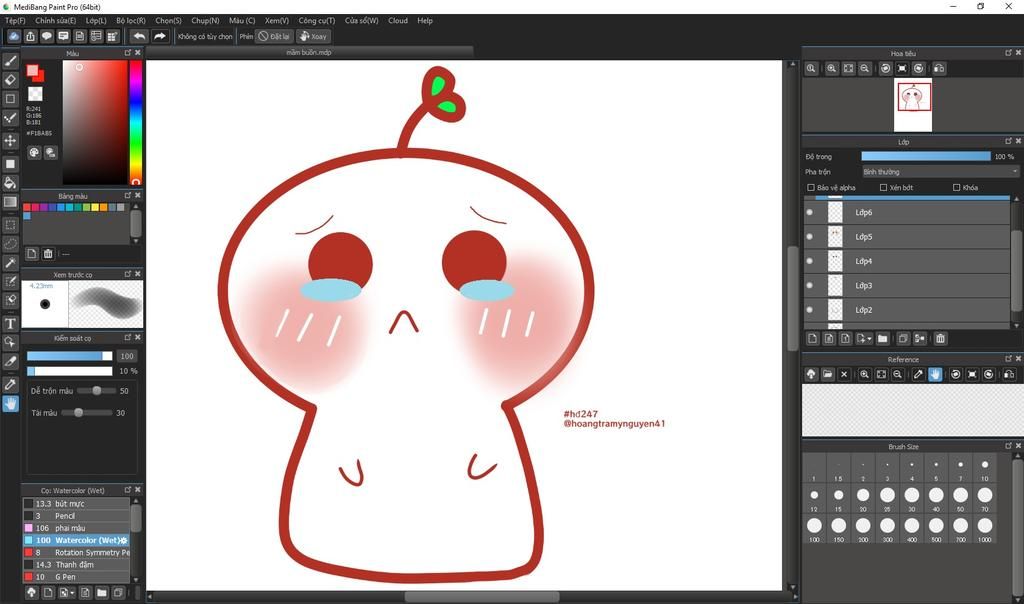Click the Undo arrow in toolbar
The image size is (1024, 604).
pos(139,37)
